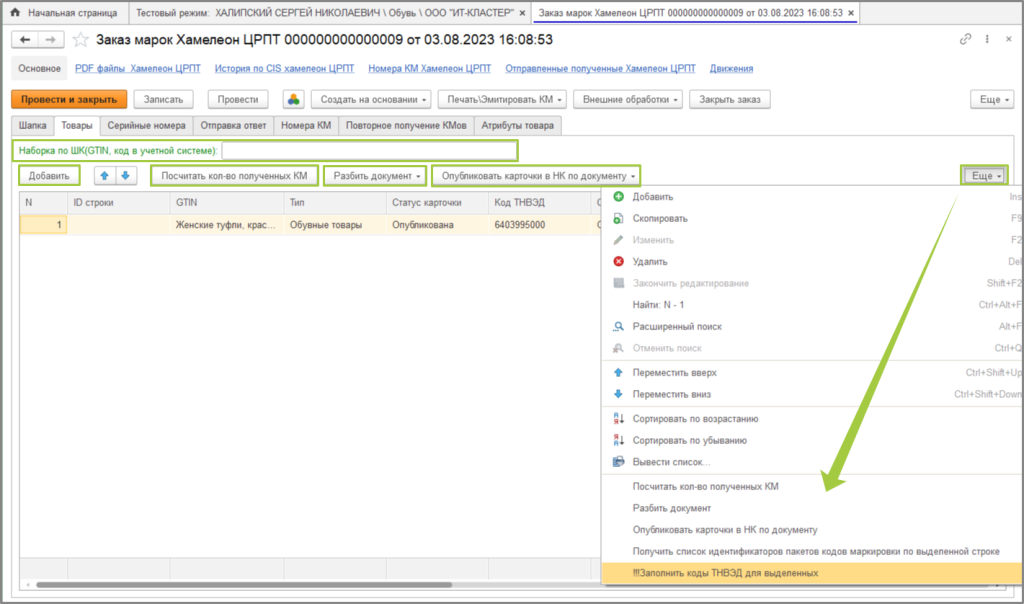Open the Печать\Эмитировать КМ dropdown
This screenshot has width=1024, height=604.
coord(502,99)
